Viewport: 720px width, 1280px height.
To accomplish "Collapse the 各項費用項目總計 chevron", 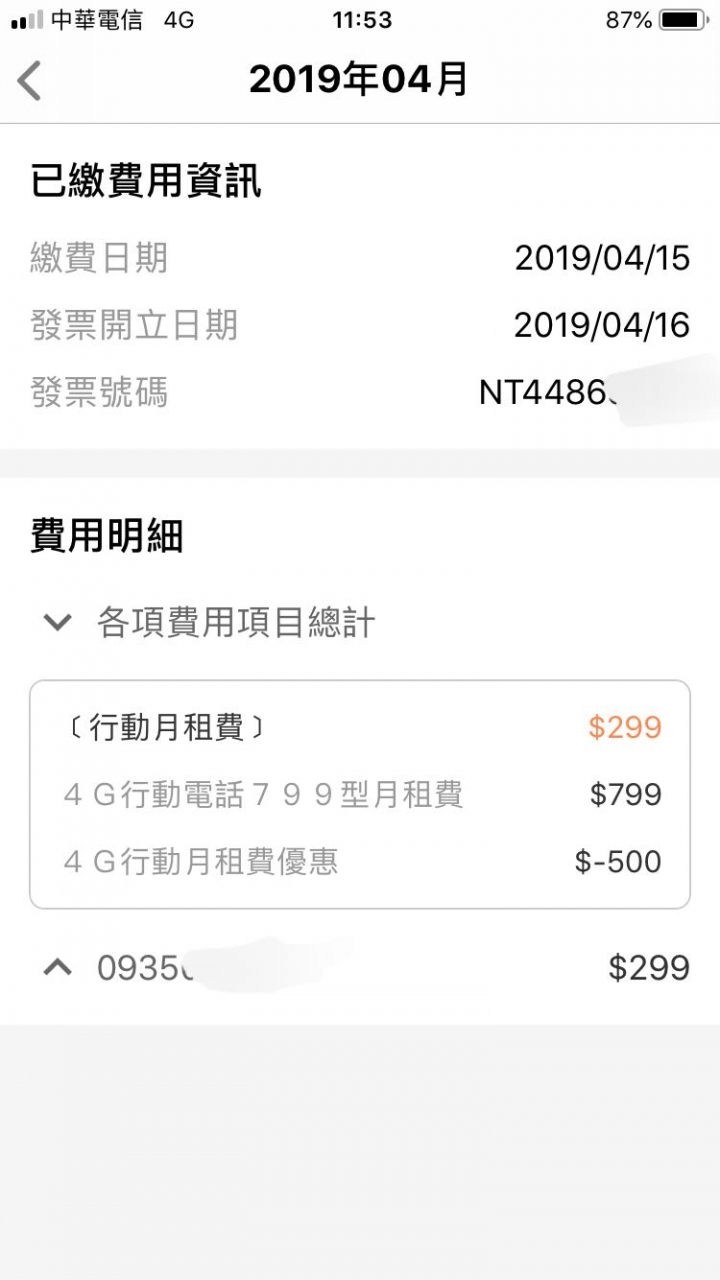I will point(57,623).
